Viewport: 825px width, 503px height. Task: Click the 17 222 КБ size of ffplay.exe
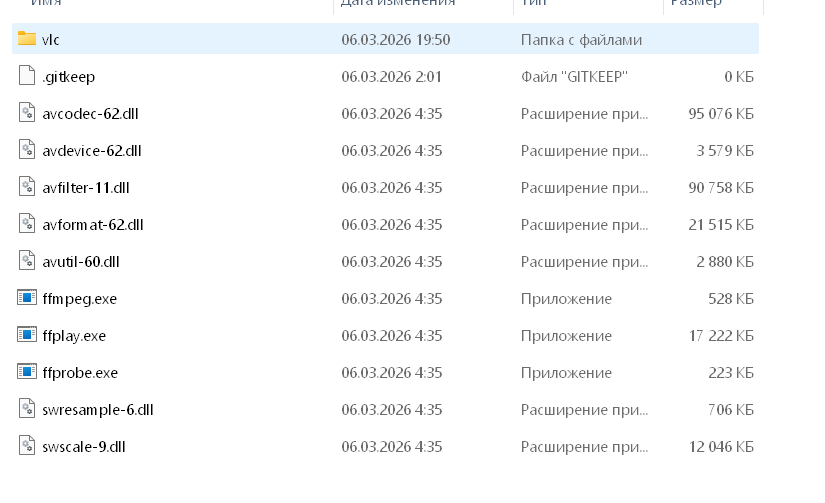(721, 336)
